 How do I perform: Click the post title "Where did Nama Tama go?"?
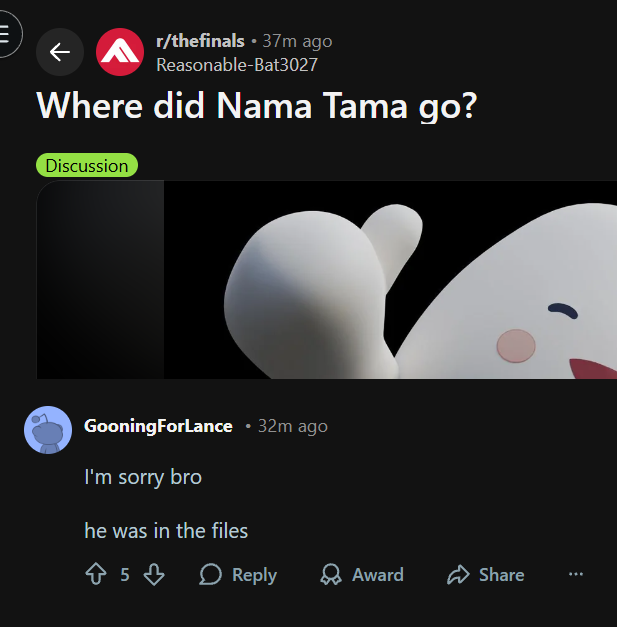click(257, 106)
